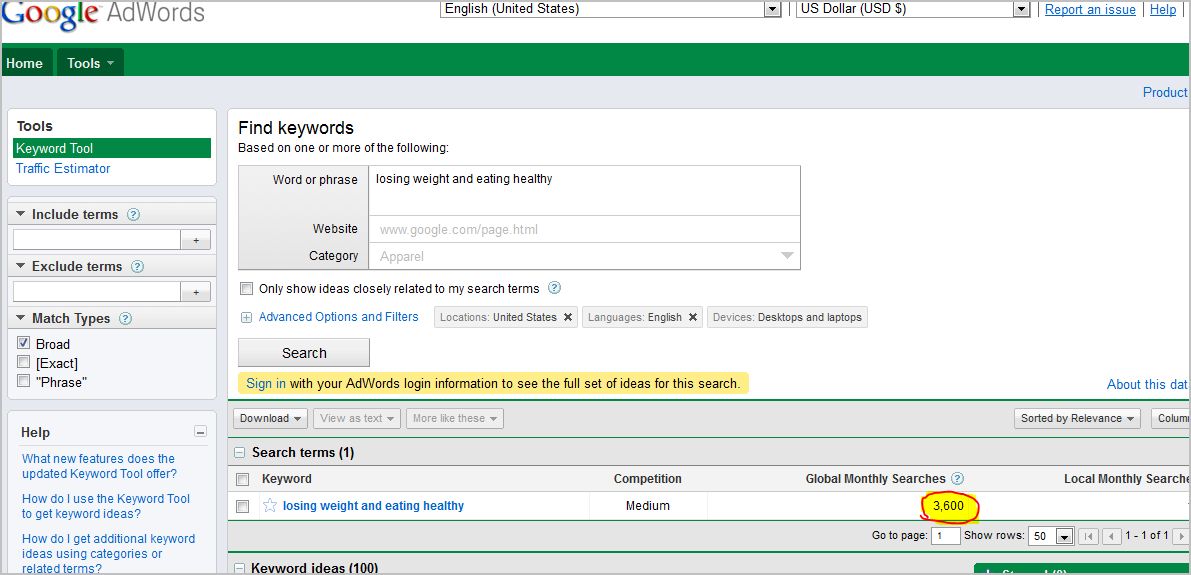This screenshot has height=575, width=1191.
Task: Click the Search button
Action: (x=304, y=353)
